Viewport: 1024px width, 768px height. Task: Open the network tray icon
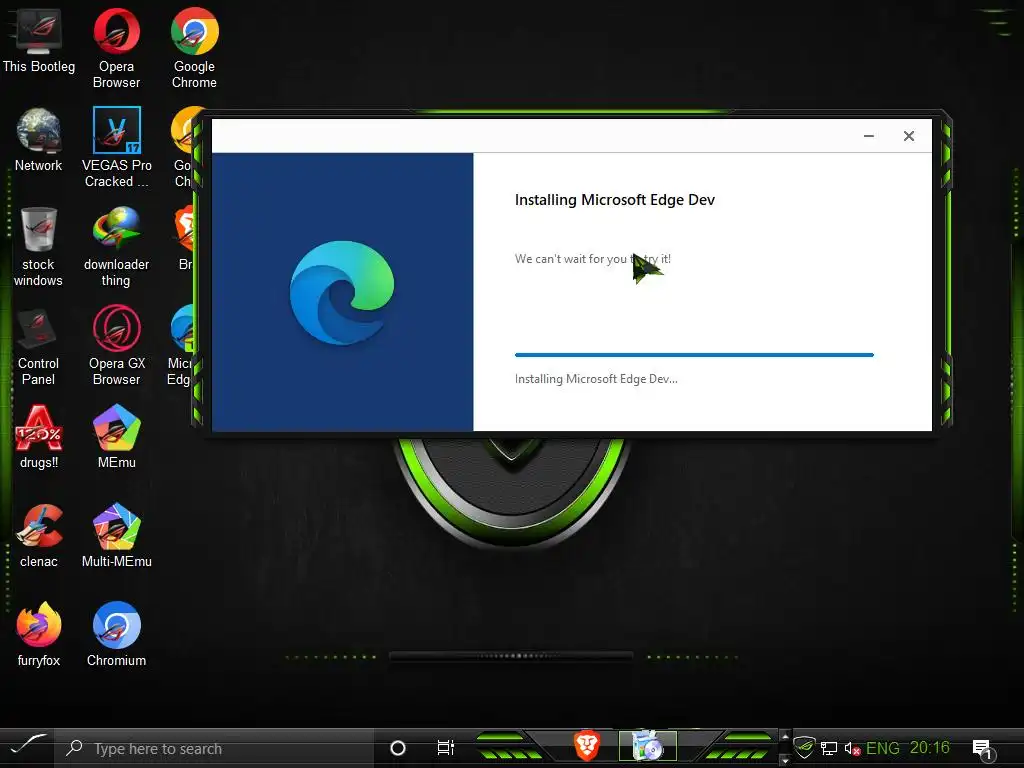[x=829, y=748]
